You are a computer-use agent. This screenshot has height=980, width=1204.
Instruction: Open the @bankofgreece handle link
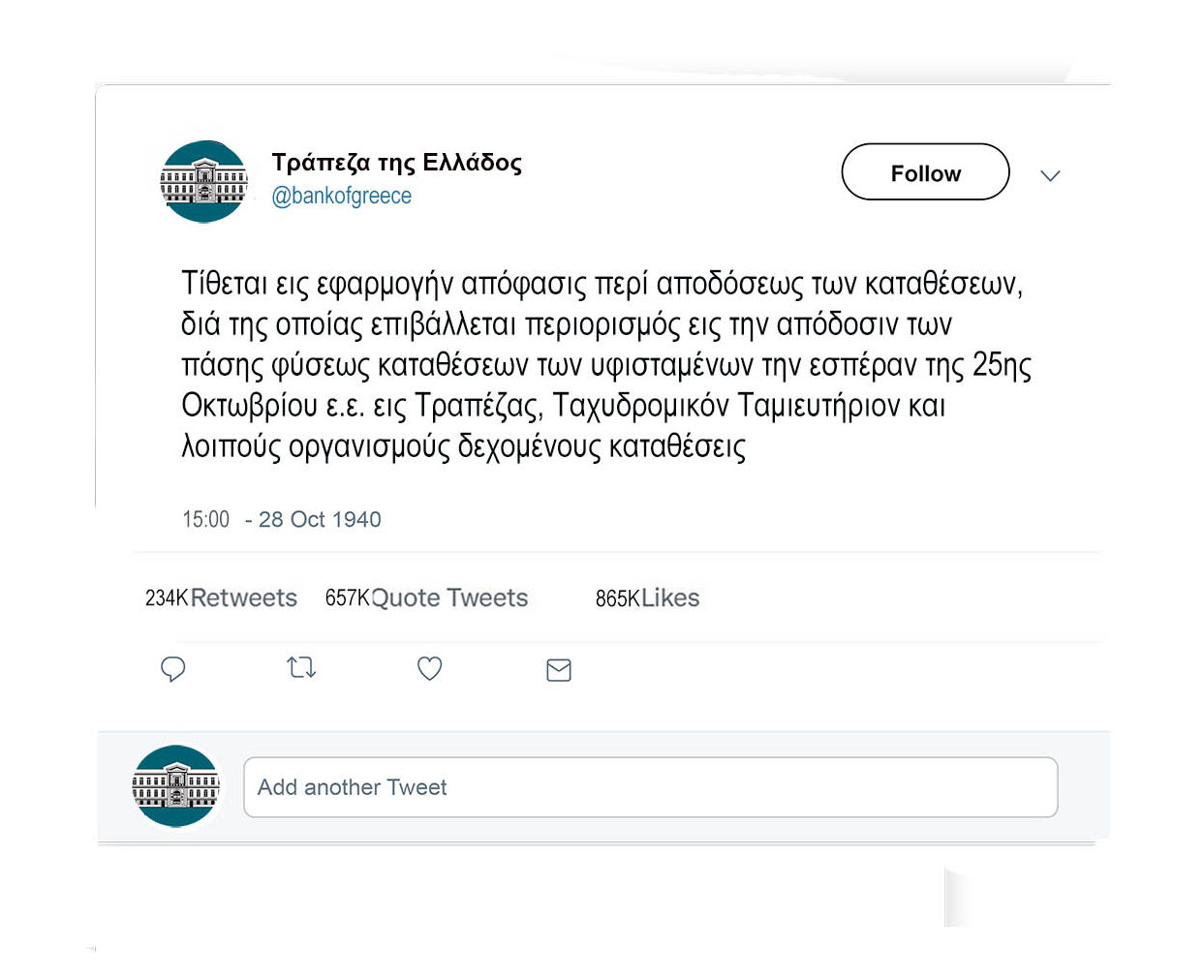(341, 196)
